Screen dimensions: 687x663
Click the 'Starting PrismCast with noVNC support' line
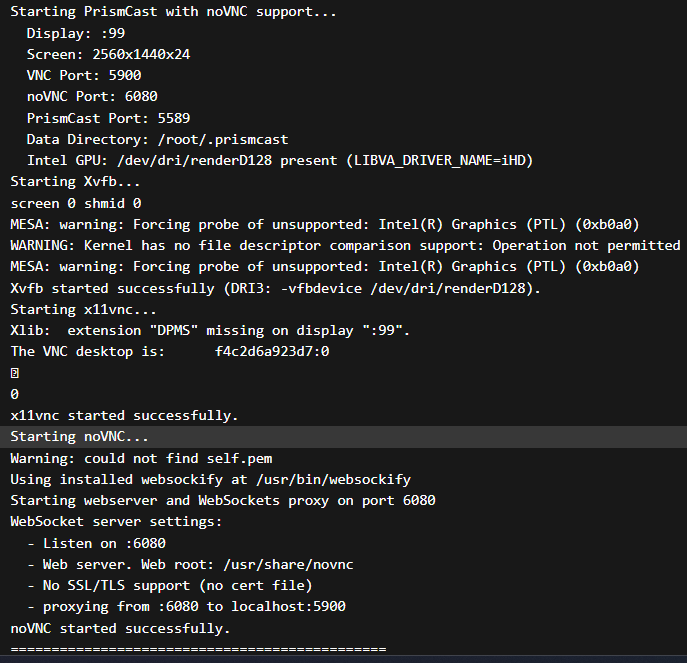point(173,12)
